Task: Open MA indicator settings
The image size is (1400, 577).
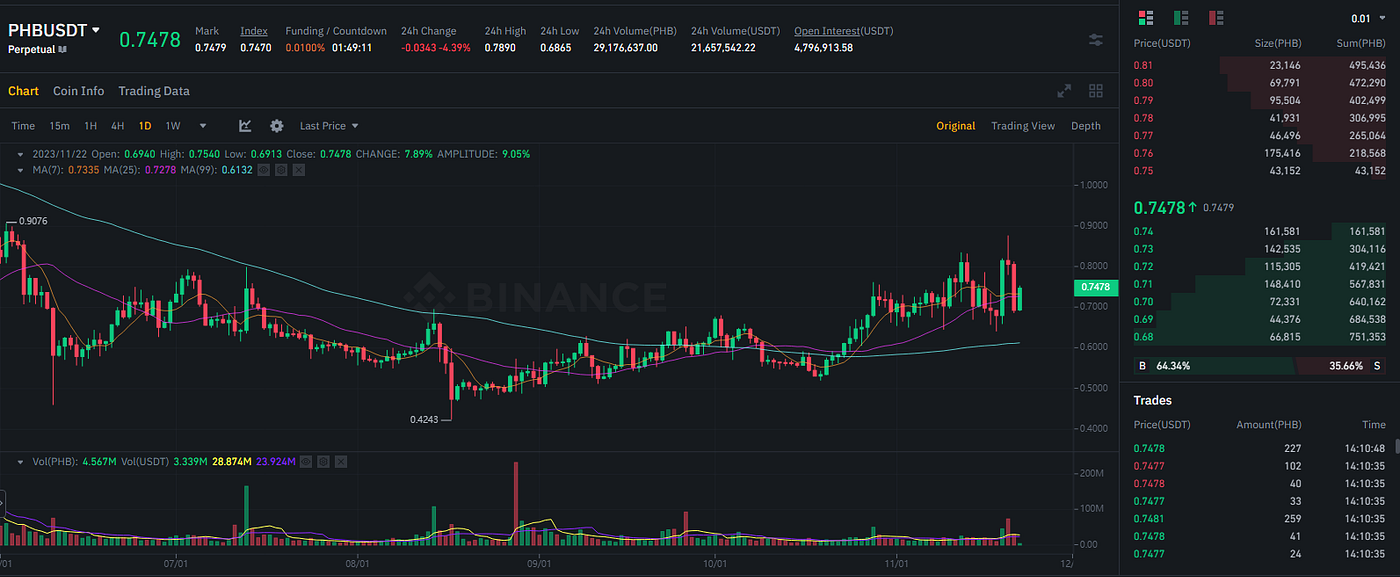Action: click(x=281, y=170)
